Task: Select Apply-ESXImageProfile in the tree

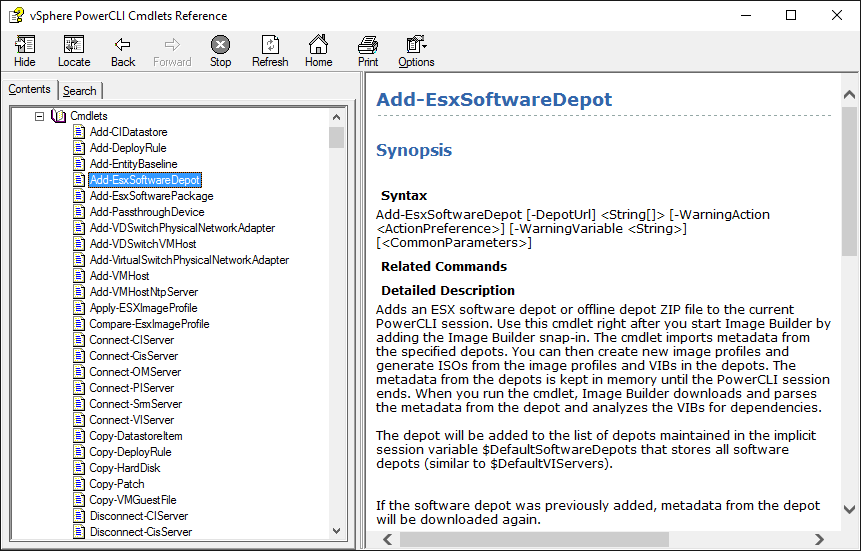Action: tap(143, 308)
